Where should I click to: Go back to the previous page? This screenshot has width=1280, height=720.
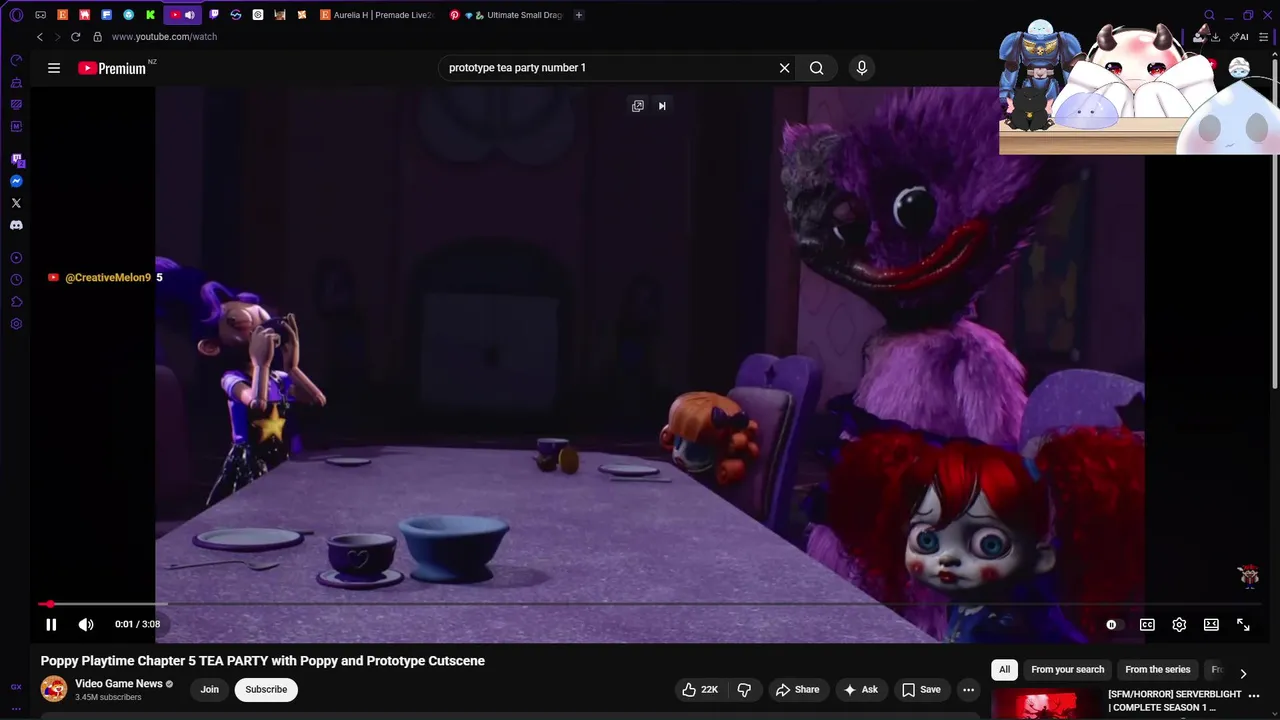tap(40, 37)
